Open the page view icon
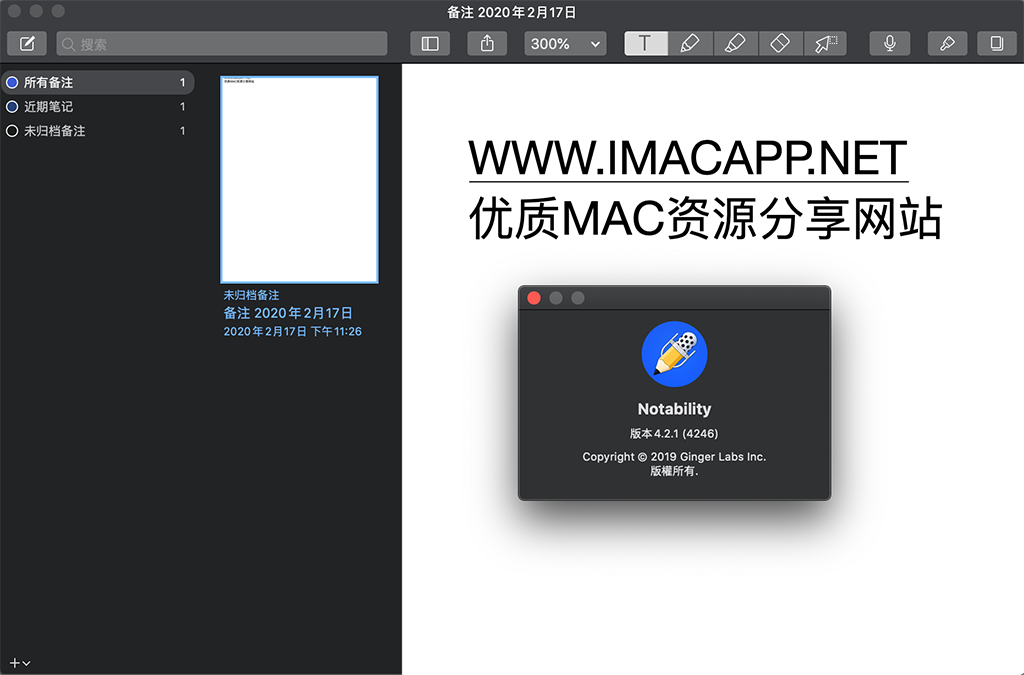Viewport: 1024px width, 675px height. click(997, 44)
